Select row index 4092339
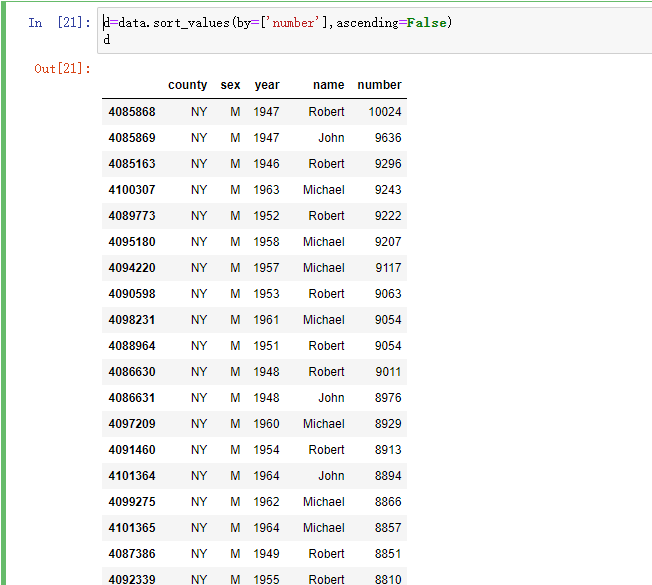This screenshot has width=652, height=585. 132,579
